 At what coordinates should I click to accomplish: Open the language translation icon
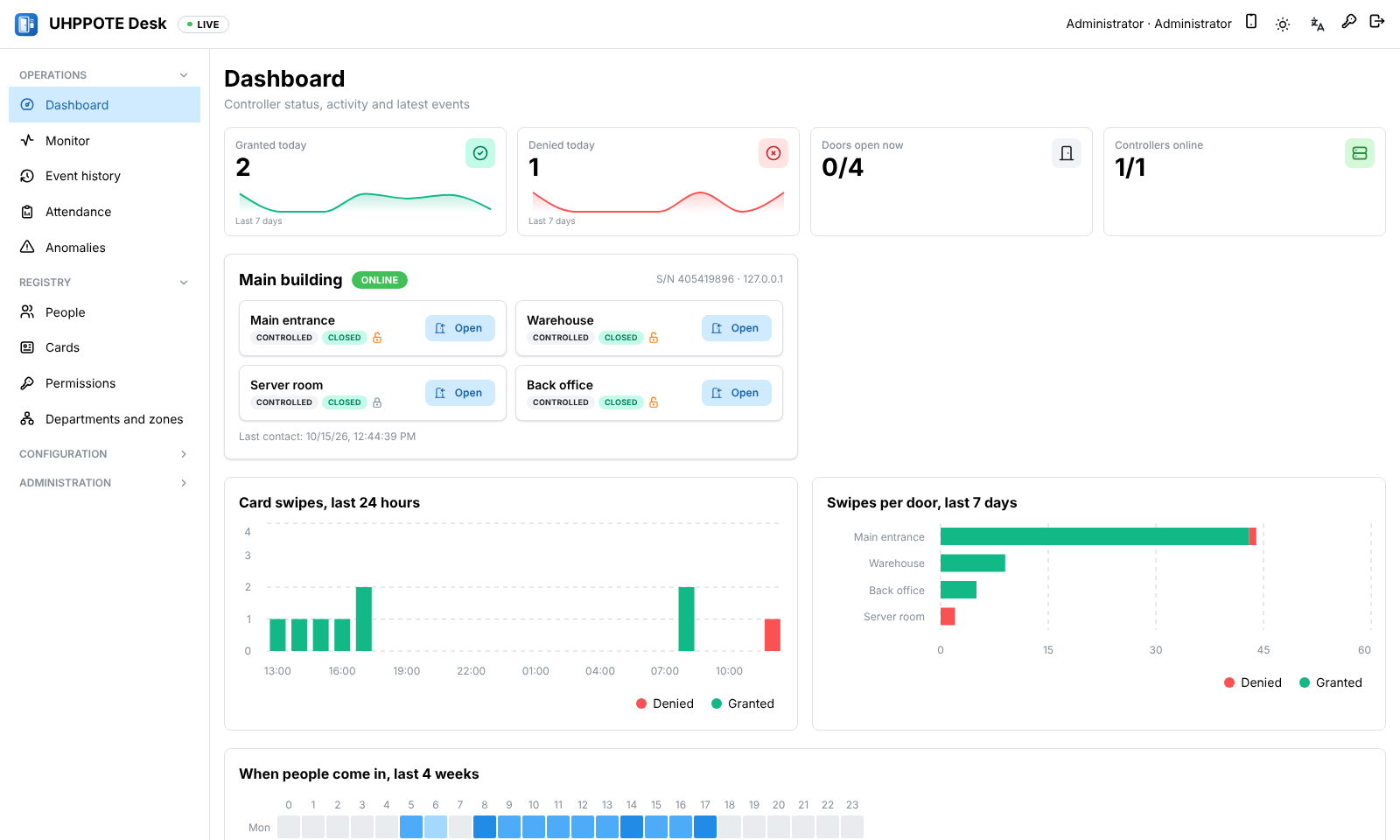click(x=1317, y=24)
